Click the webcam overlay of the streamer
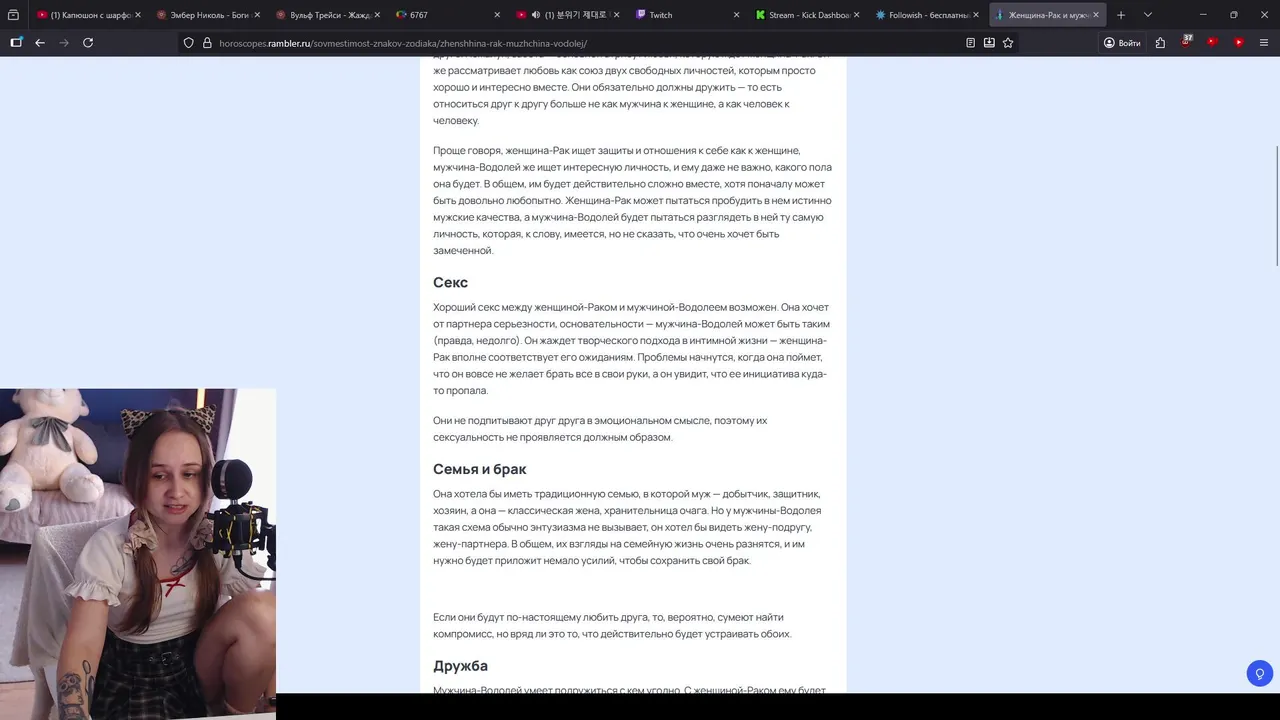The image size is (1280, 720). coord(138,554)
